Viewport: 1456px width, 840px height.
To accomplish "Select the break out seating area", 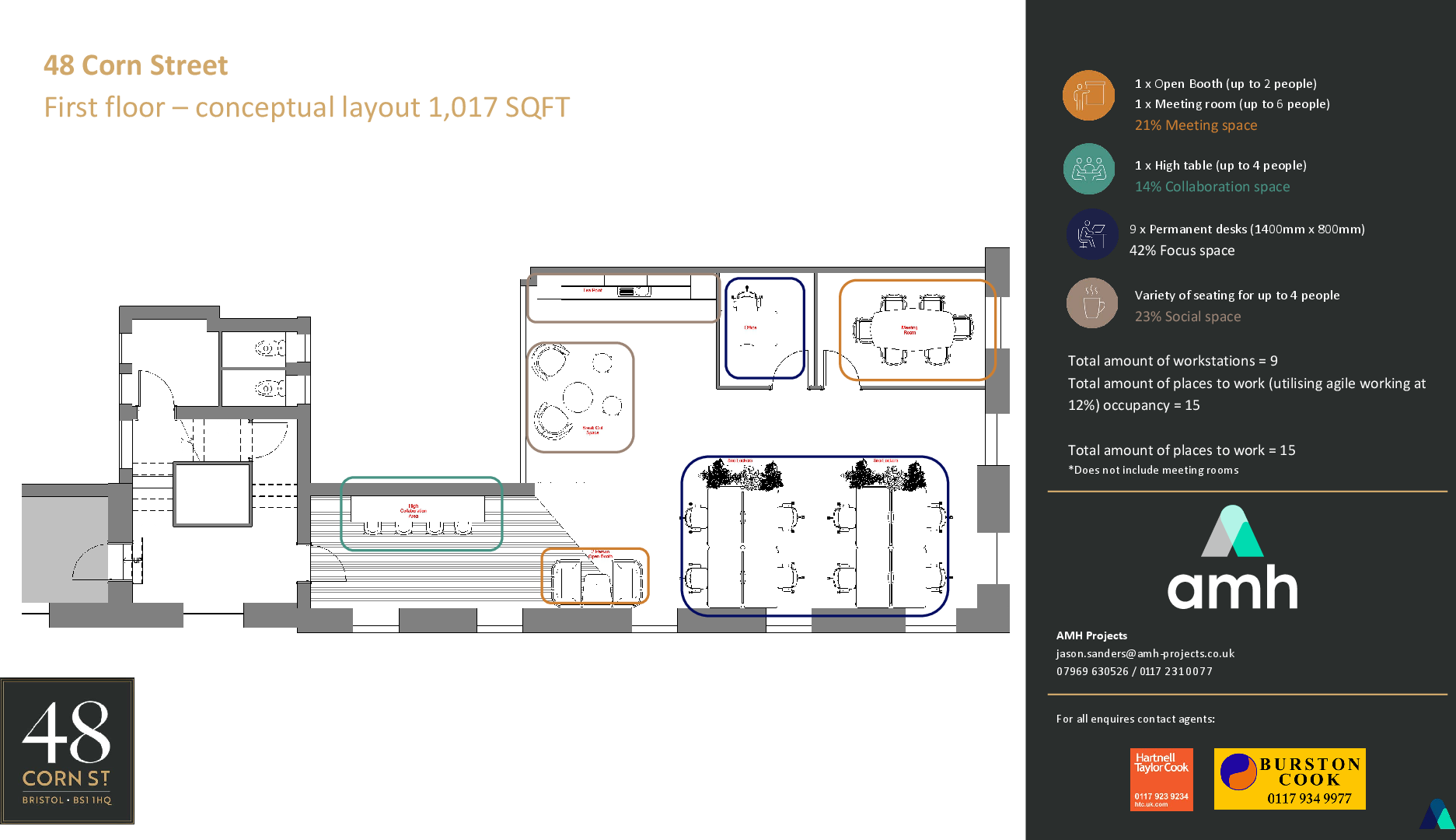I will pyautogui.click(x=581, y=397).
